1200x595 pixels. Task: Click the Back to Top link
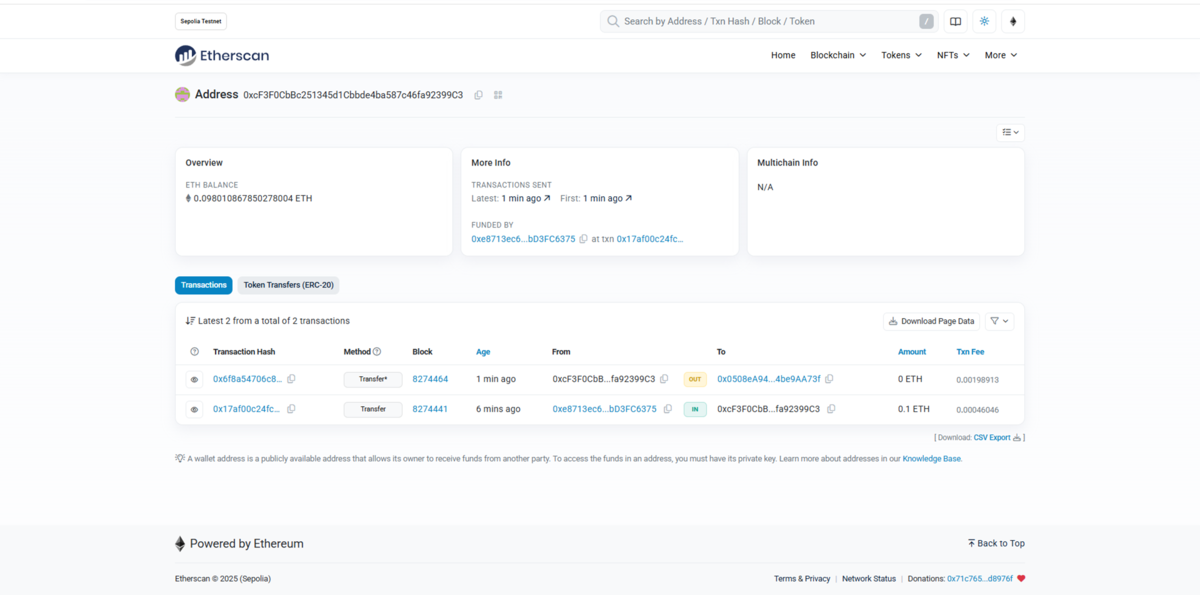tap(996, 544)
